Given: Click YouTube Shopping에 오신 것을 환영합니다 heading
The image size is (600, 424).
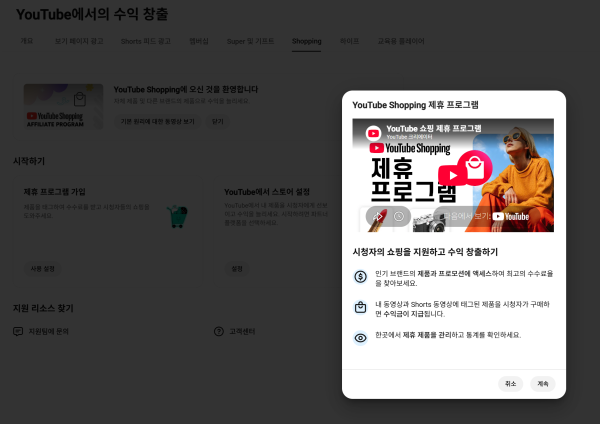Looking at the screenshot, I should click(x=186, y=90).
